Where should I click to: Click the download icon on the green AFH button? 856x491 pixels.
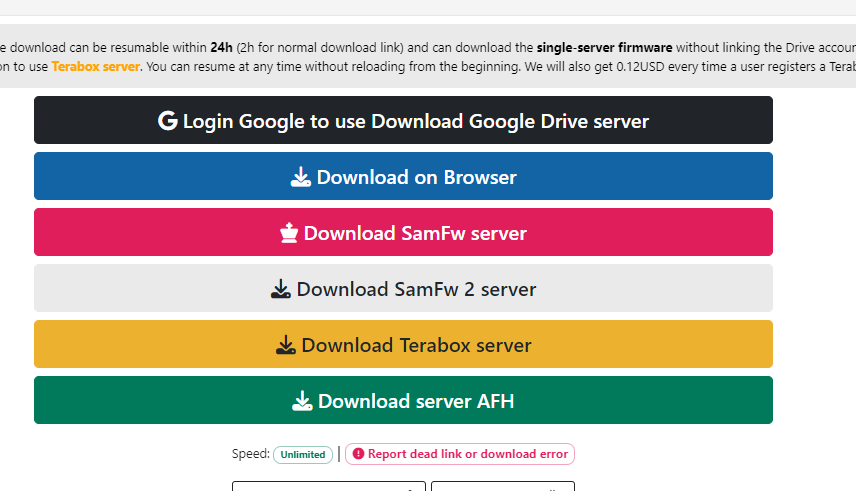pyautogui.click(x=302, y=401)
